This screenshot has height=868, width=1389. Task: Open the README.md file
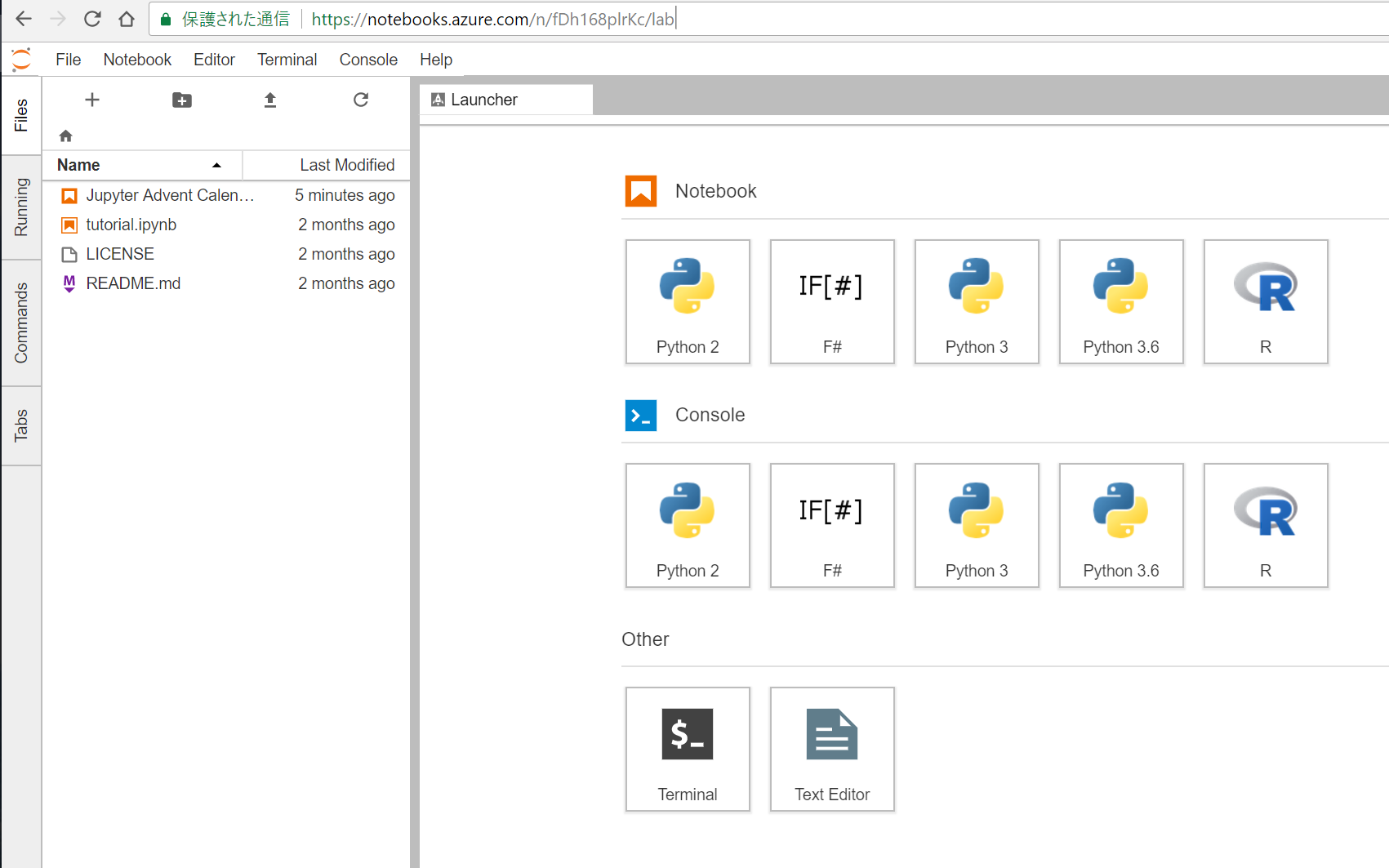133,283
